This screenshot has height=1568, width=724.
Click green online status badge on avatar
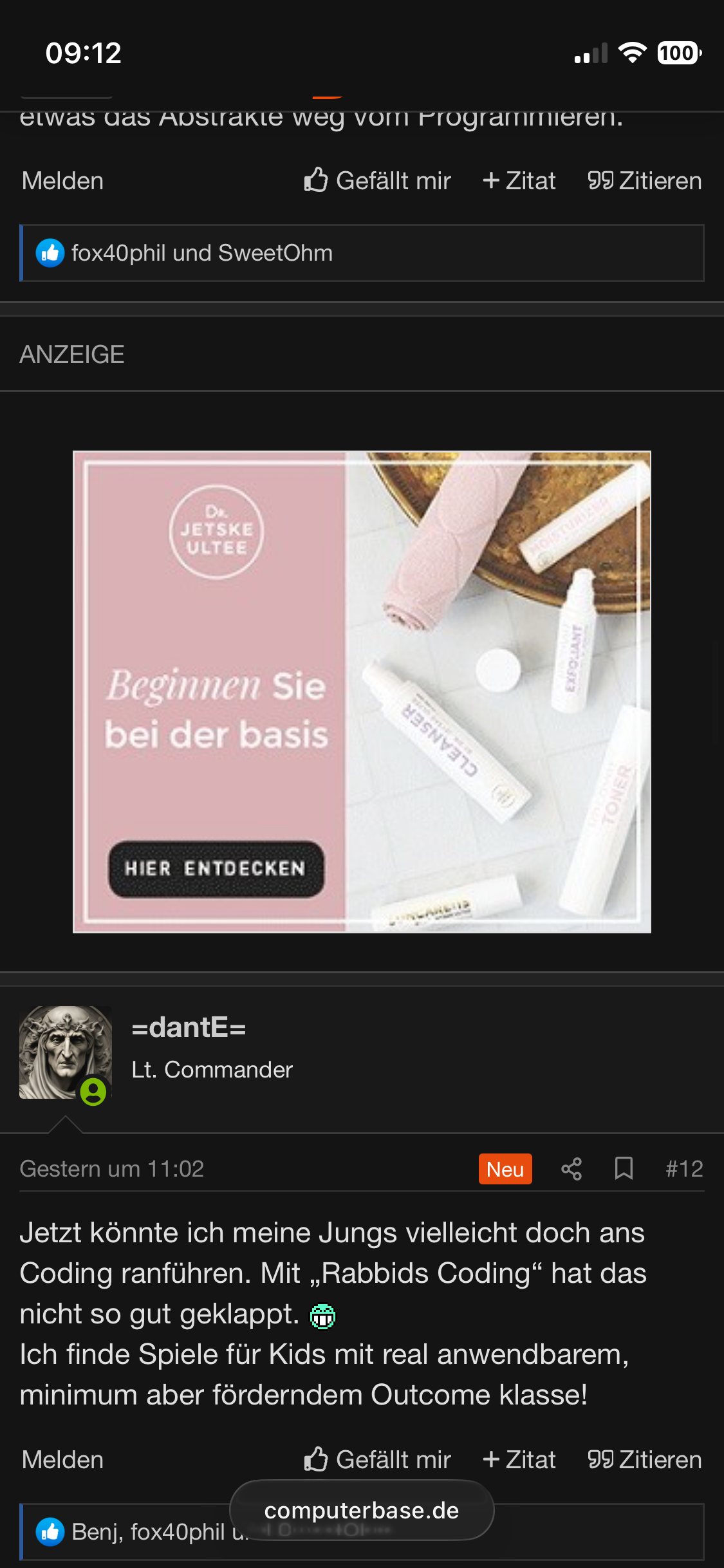point(93,1092)
